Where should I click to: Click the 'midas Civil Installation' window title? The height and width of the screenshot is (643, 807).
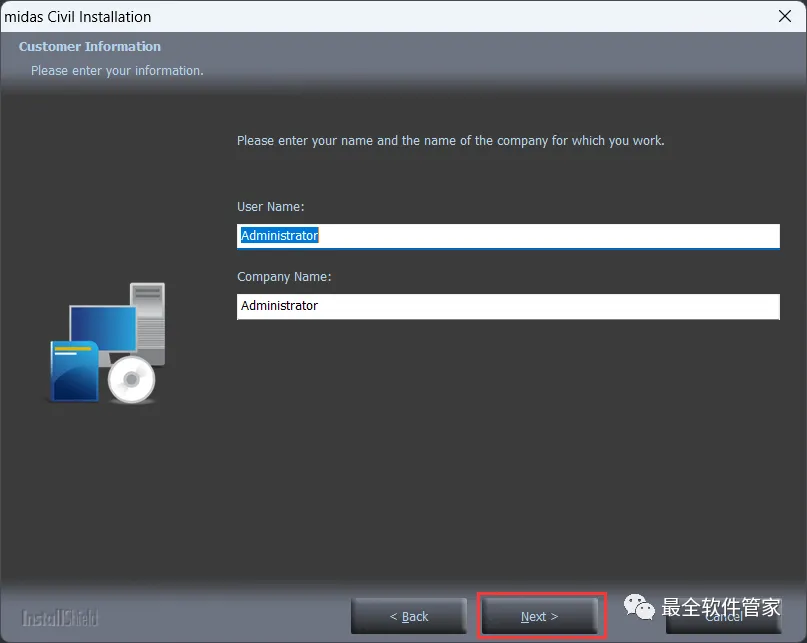pyautogui.click(x=78, y=17)
